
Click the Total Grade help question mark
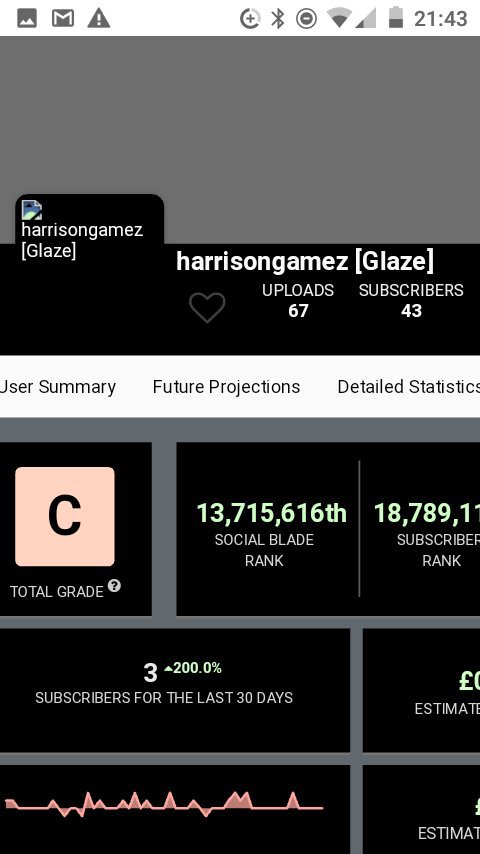pos(114,586)
